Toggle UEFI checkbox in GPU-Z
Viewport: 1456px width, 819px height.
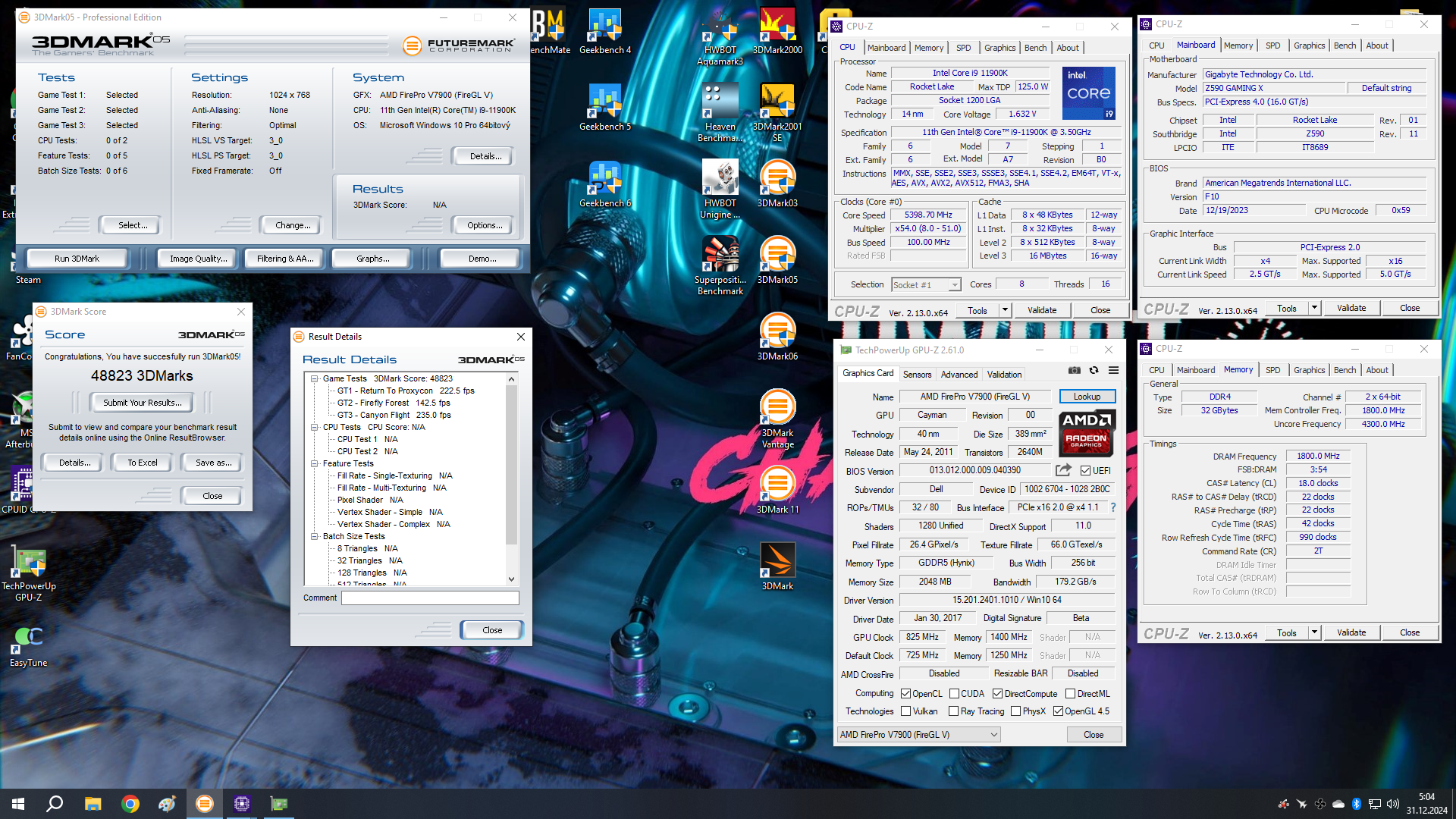[x=1085, y=471]
